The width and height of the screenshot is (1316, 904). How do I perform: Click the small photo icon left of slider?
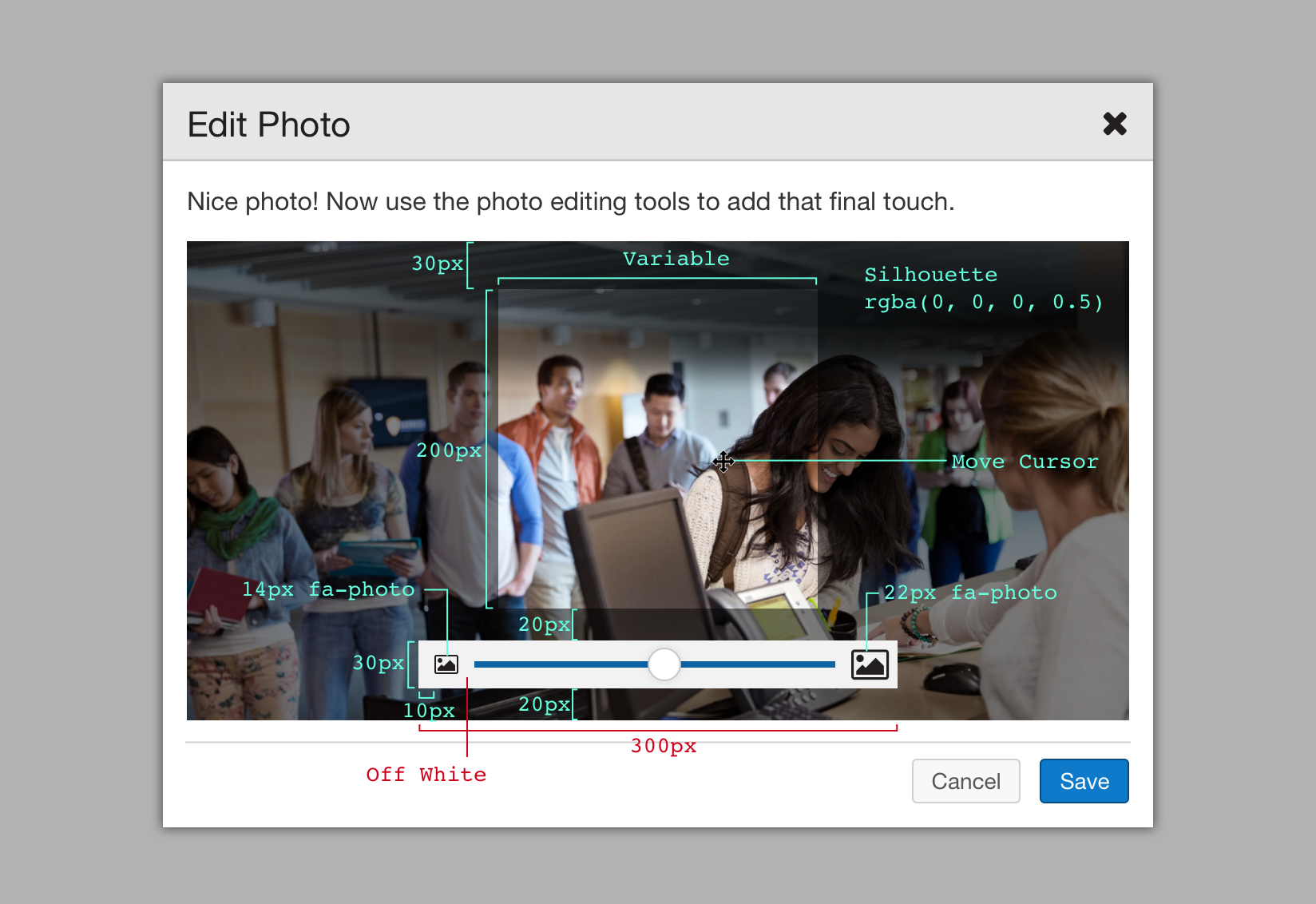[446, 664]
